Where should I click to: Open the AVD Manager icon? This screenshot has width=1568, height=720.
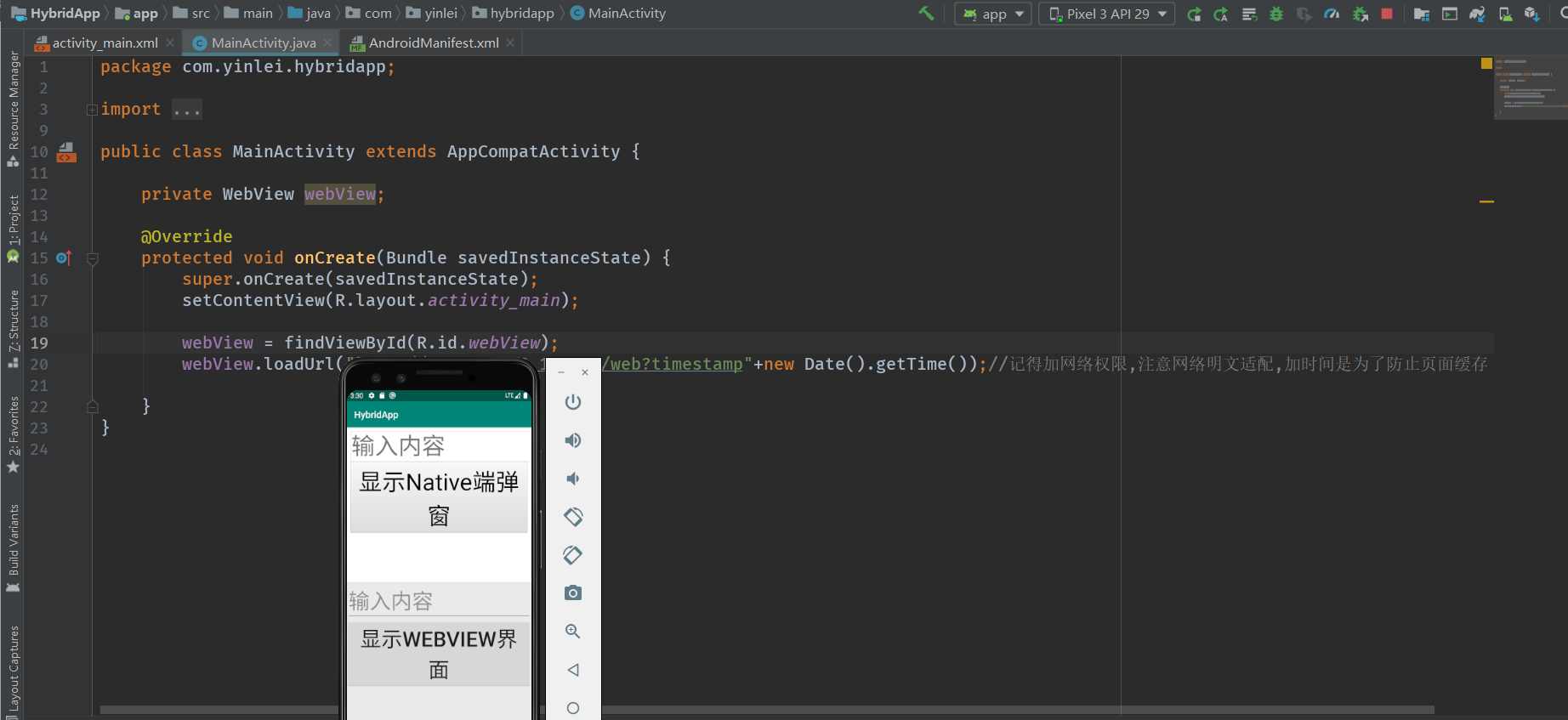point(1505,14)
